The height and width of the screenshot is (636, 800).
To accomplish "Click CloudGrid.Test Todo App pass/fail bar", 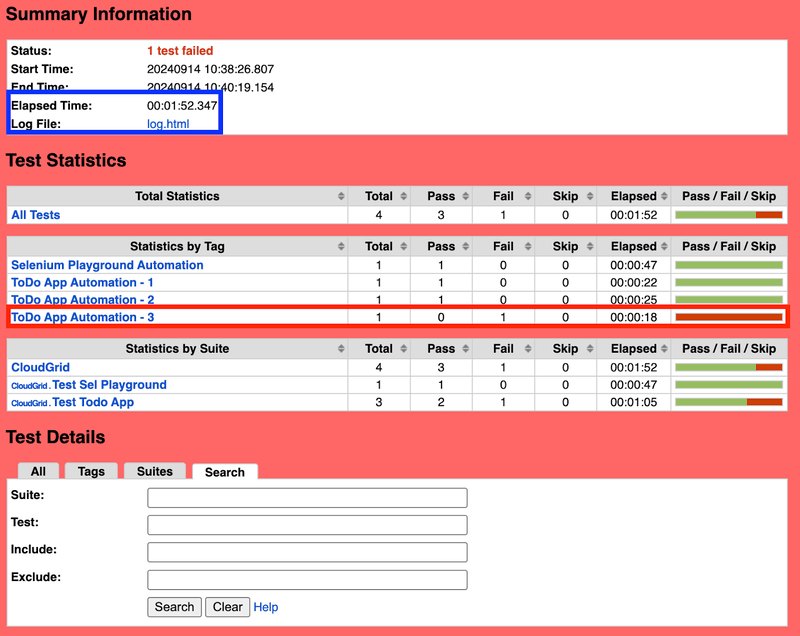I will [729, 402].
